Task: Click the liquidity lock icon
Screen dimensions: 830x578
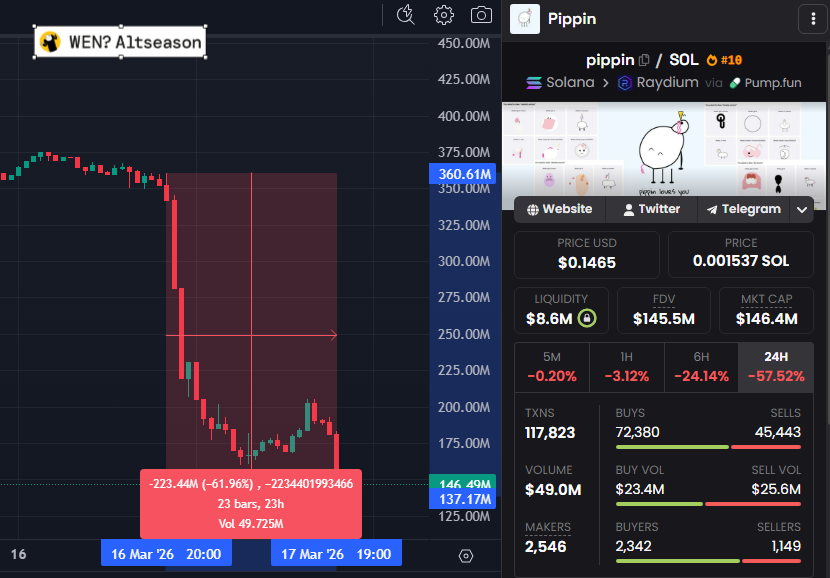Action: click(x=587, y=318)
